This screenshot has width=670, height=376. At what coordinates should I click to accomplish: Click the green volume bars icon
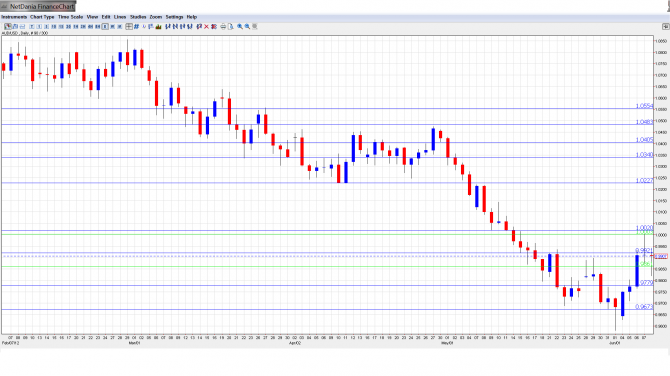[x=159, y=26]
